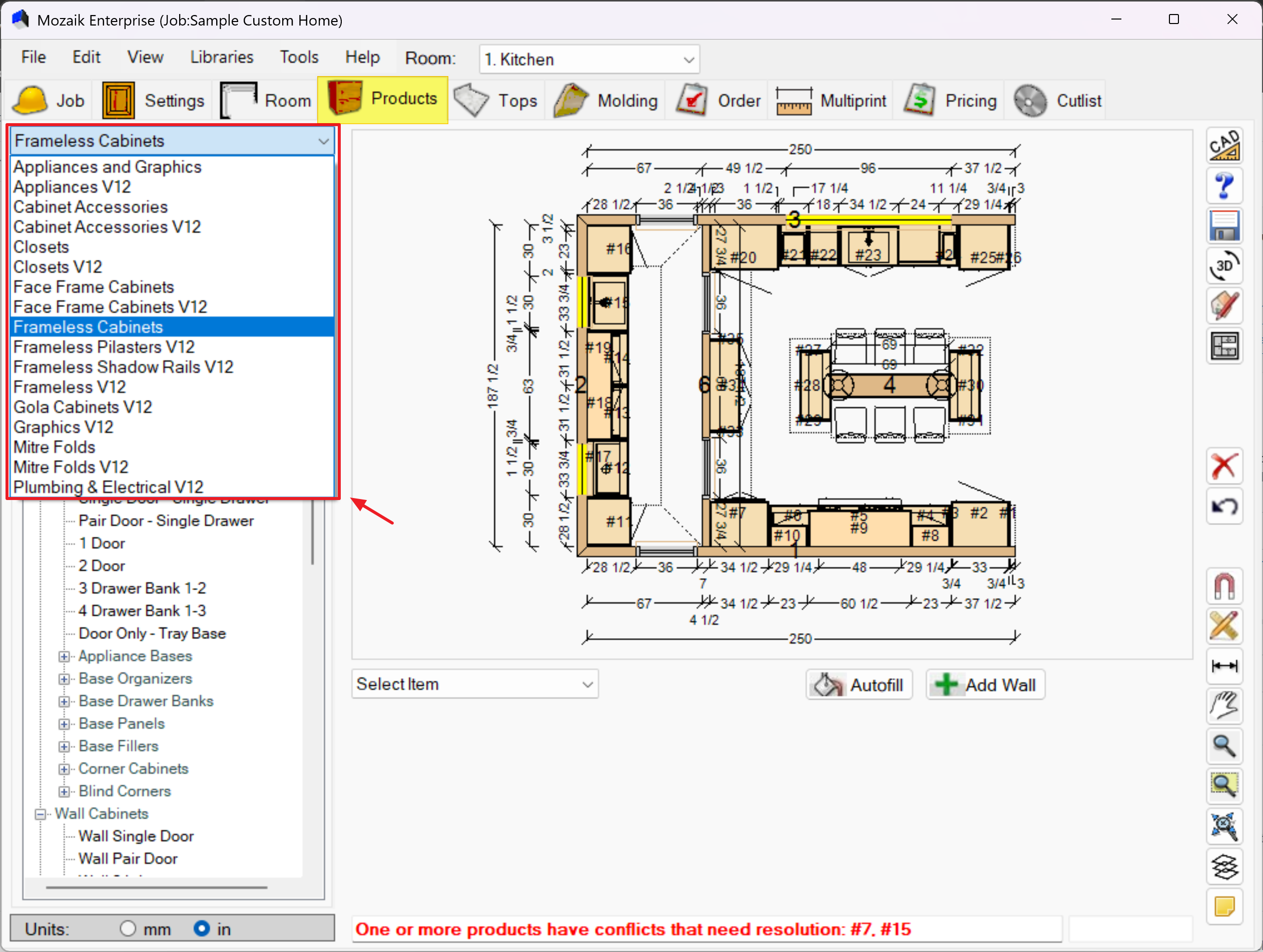Select the mm units radio button
The image size is (1263, 952).
point(128,928)
